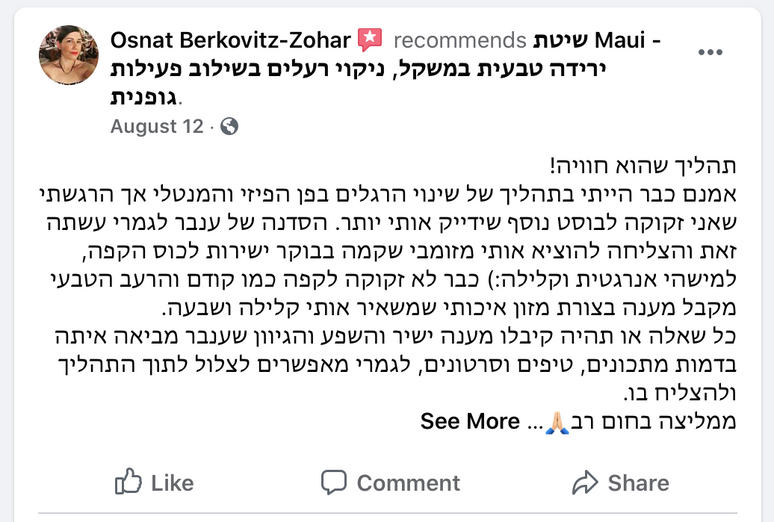Click the thumbs-up Like icon

click(x=128, y=482)
